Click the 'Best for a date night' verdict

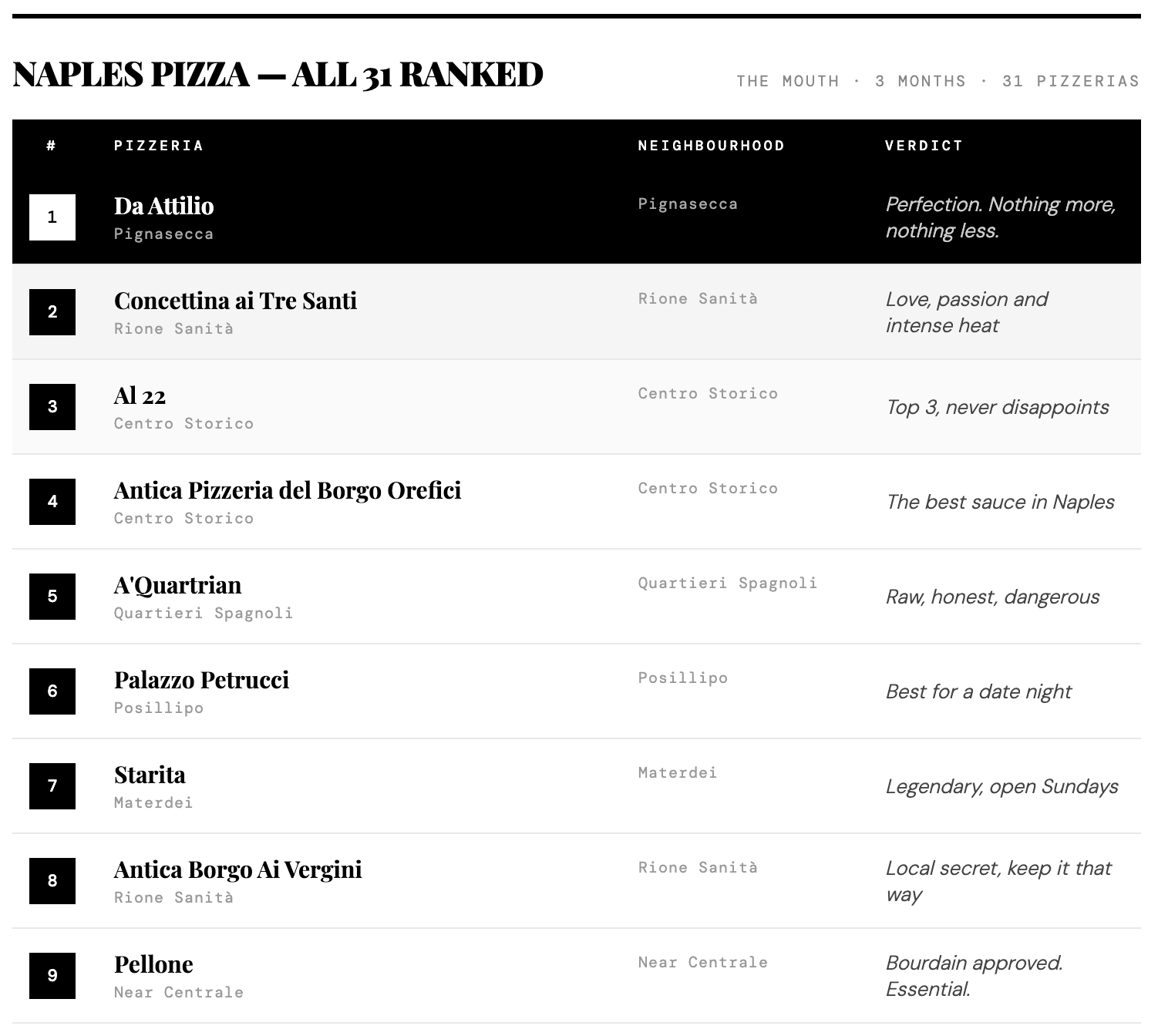tap(978, 691)
